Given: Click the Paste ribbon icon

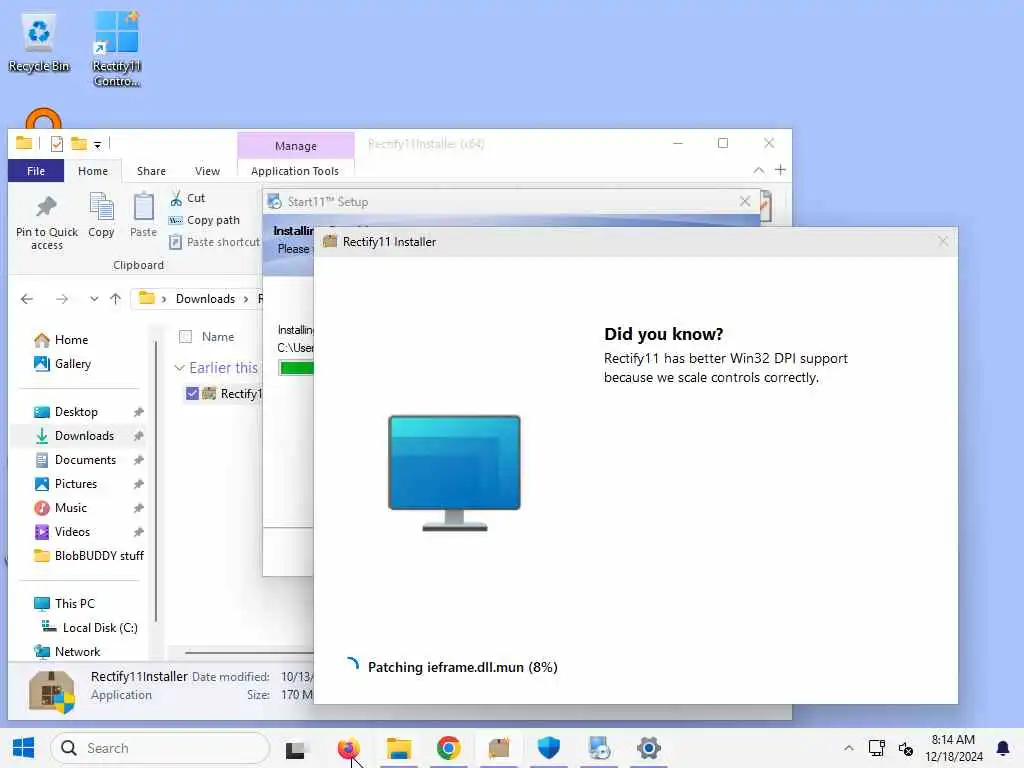Looking at the screenshot, I should pos(143,214).
